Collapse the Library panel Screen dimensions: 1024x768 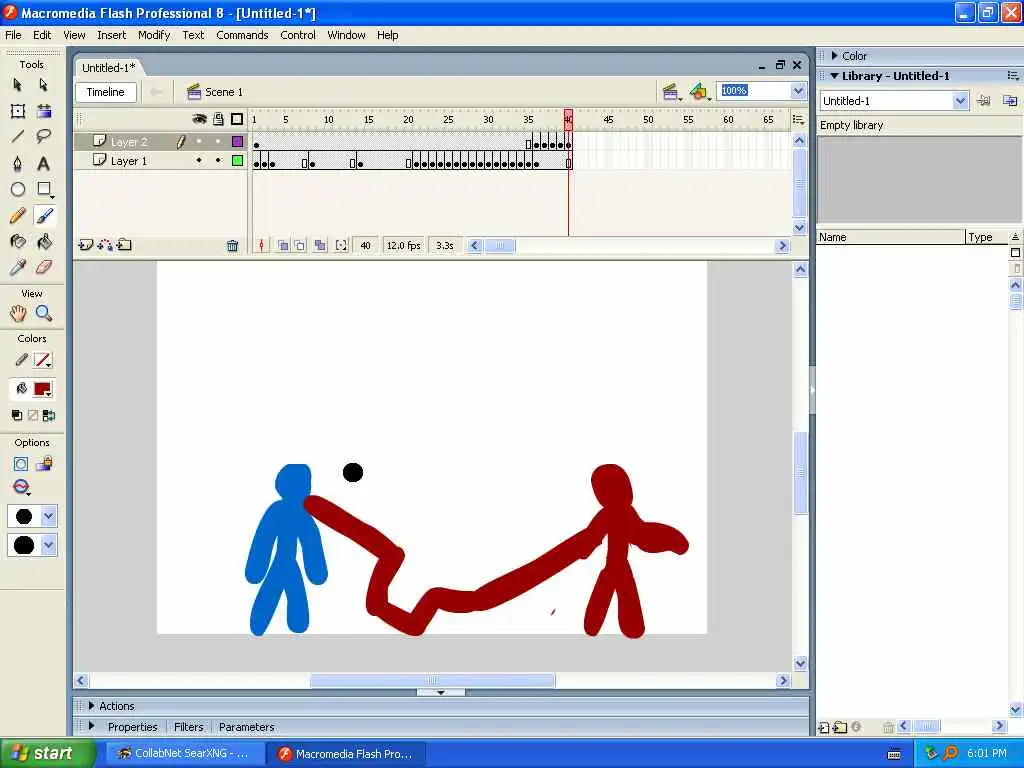click(834, 76)
